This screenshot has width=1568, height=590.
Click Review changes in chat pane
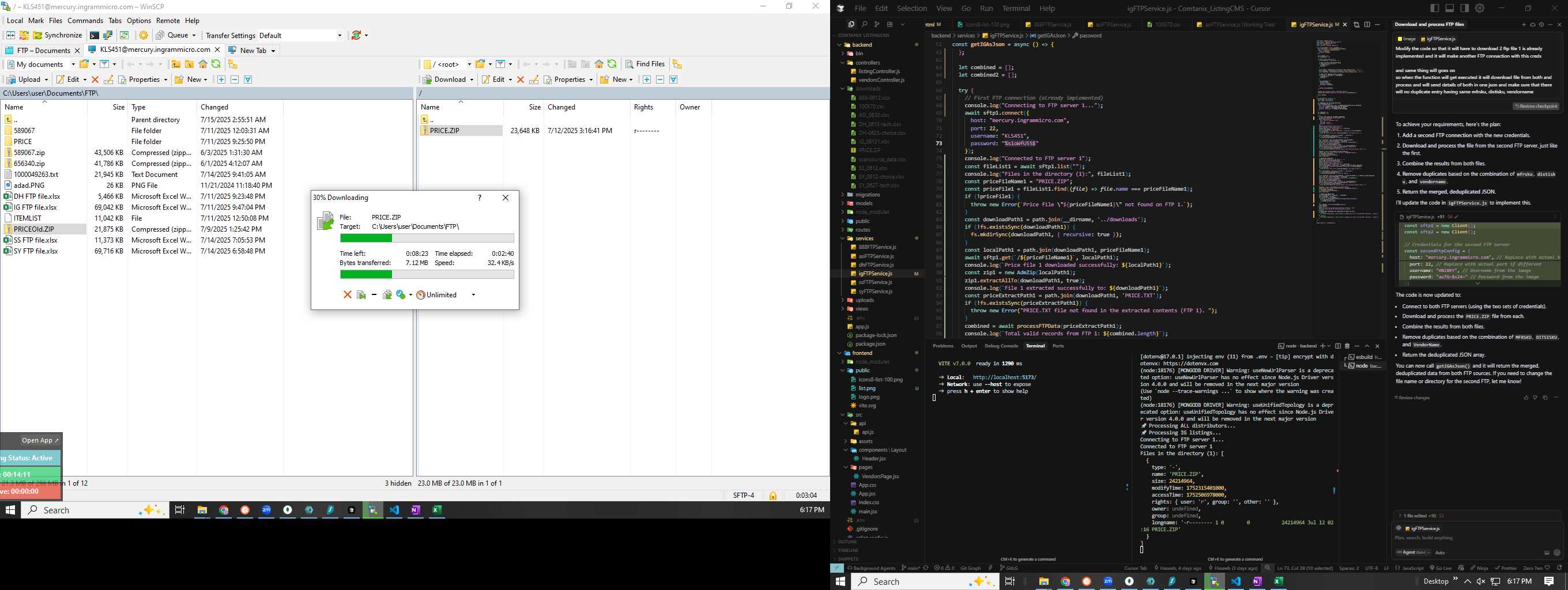[1412, 398]
